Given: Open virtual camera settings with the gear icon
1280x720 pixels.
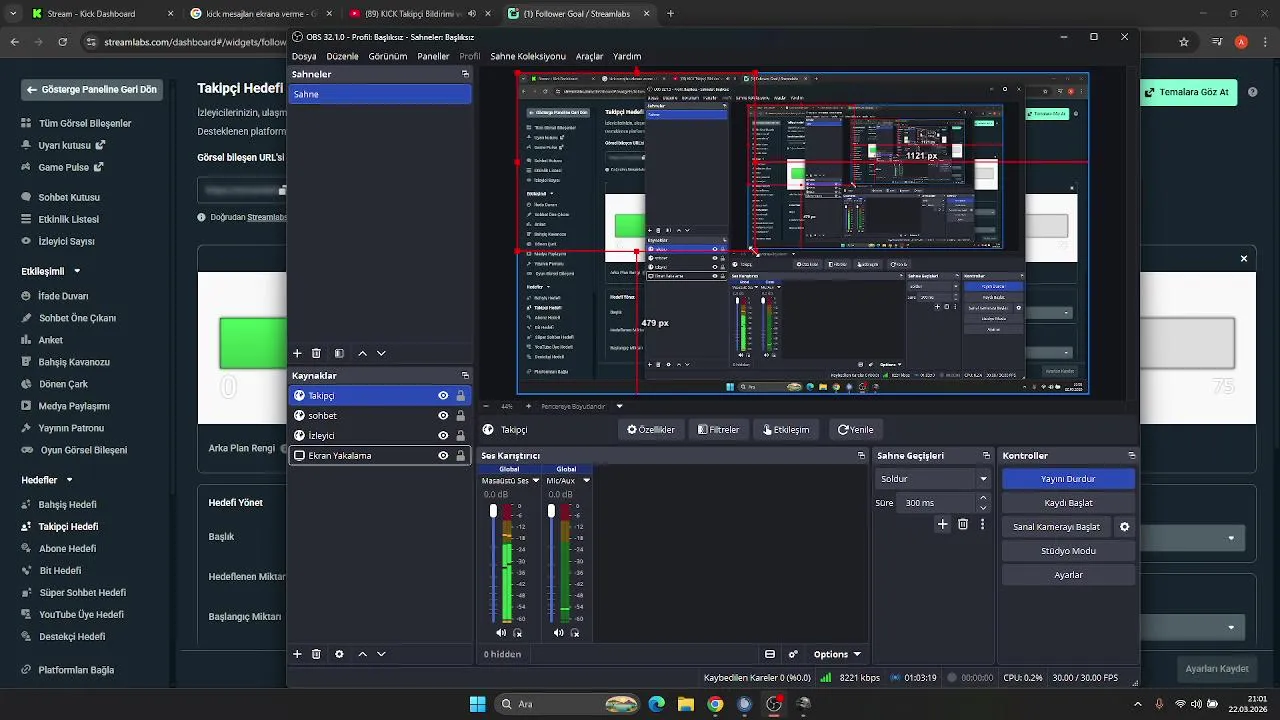Looking at the screenshot, I should pos(1124,527).
